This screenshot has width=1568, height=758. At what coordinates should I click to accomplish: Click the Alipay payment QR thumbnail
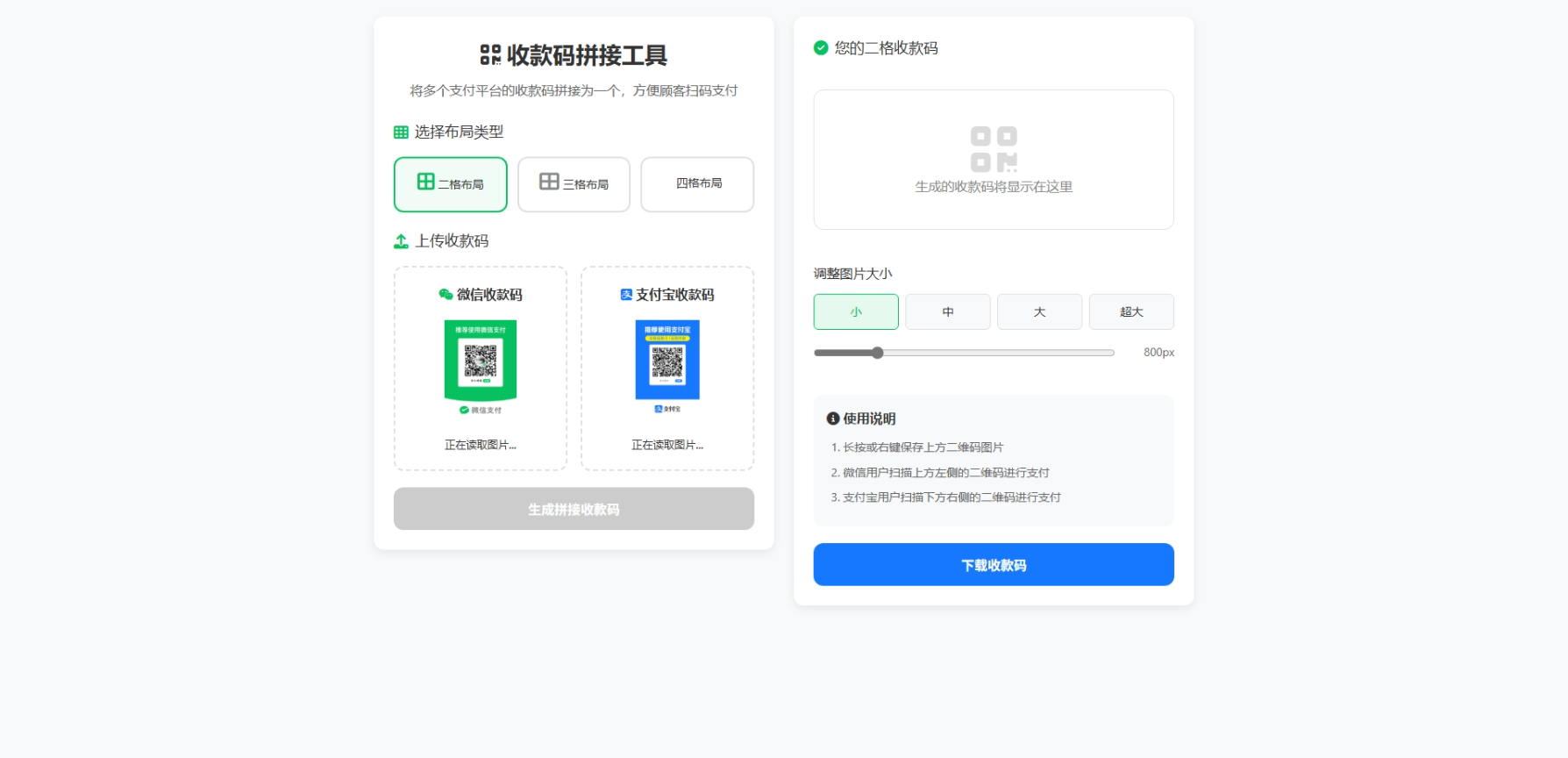point(667,367)
